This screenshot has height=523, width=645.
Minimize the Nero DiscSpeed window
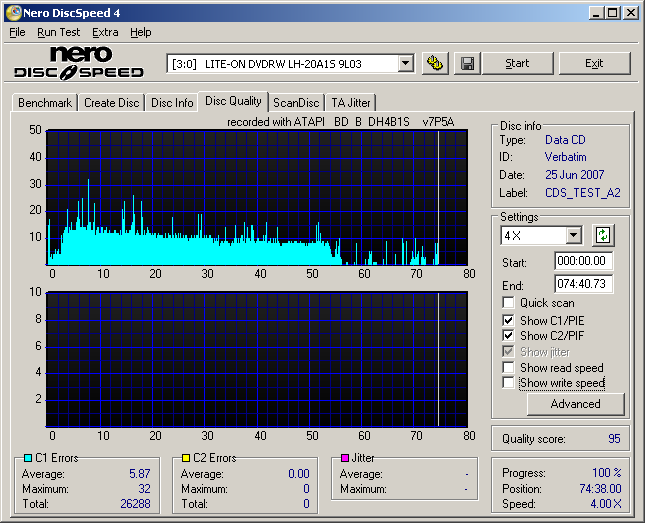click(597, 13)
